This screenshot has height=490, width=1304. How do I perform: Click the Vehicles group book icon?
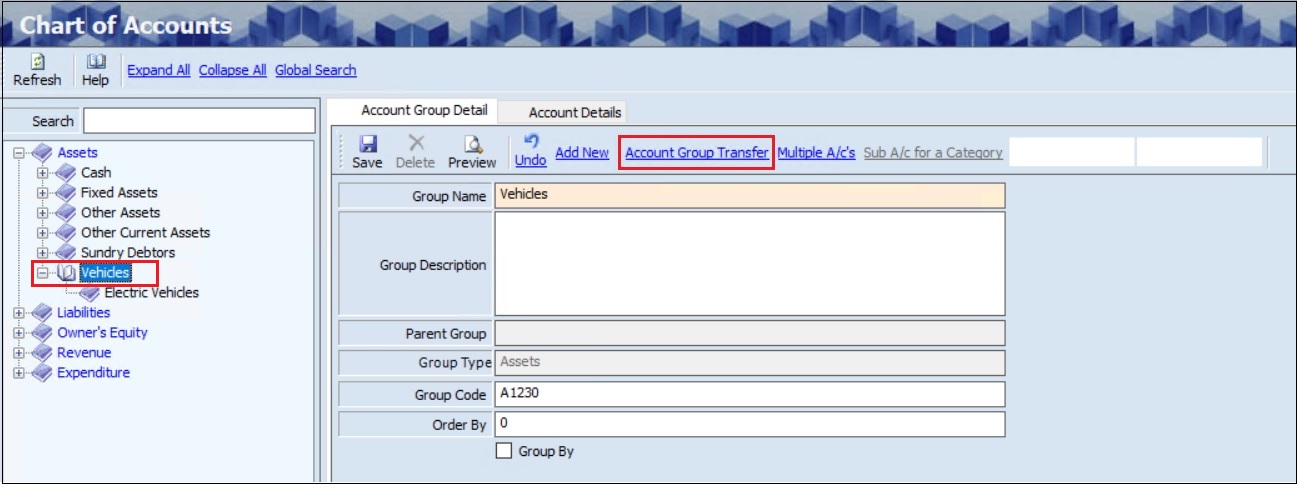click(66, 273)
